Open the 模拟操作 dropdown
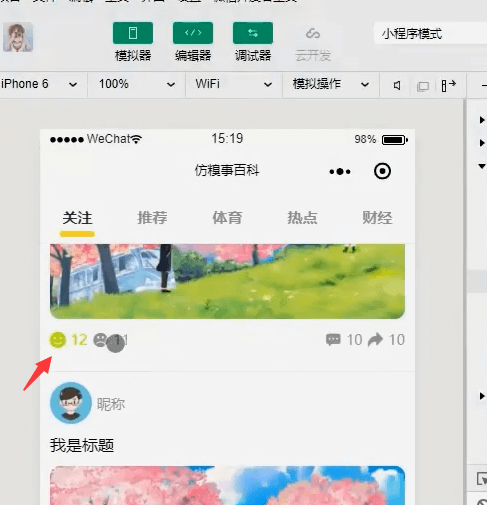The width and height of the screenshot is (487, 505). (331, 84)
